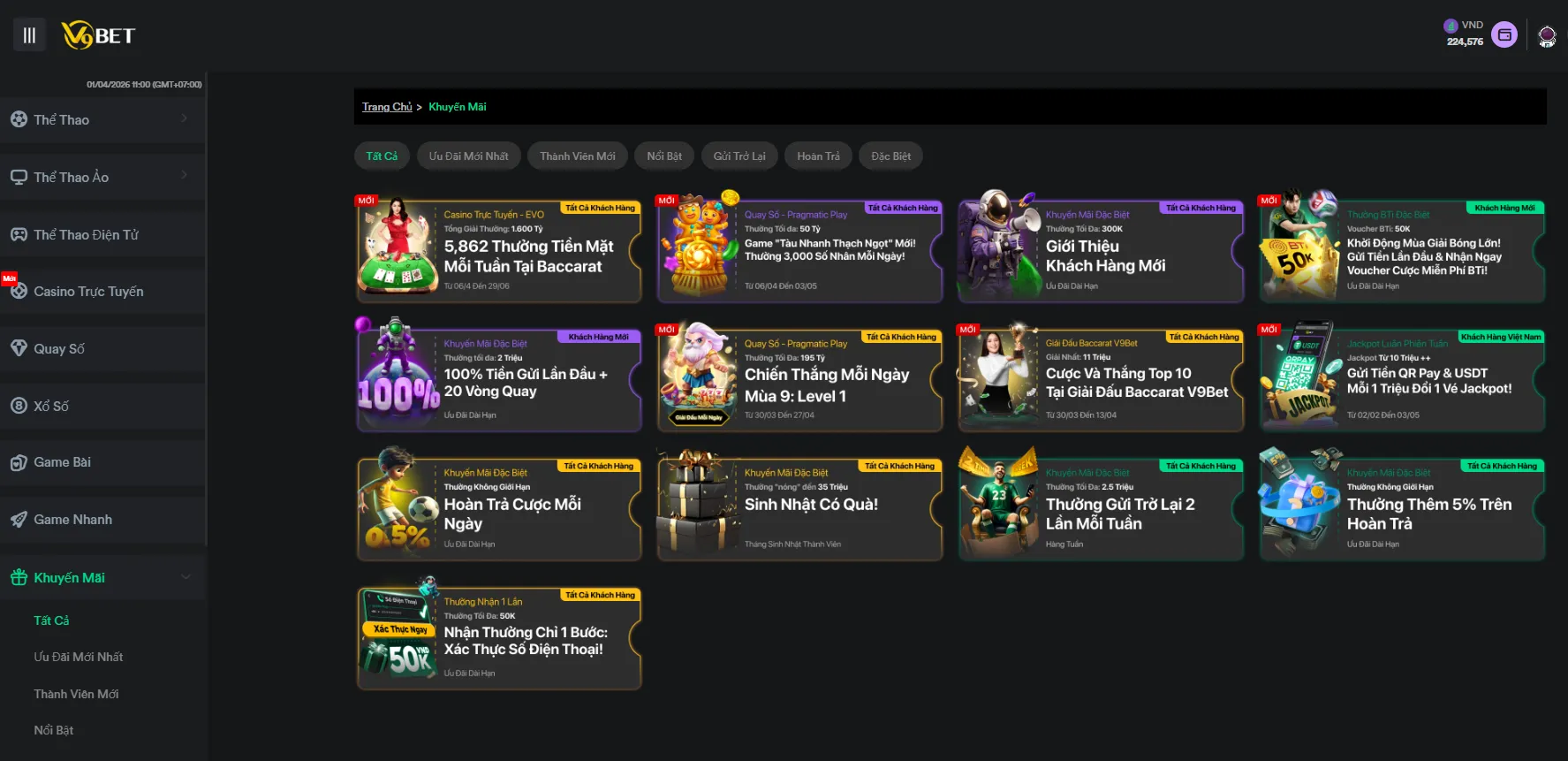The width and height of the screenshot is (1568, 761).
Task: Click the Khuyến Mãi gift icon
Action: tap(19, 577)
